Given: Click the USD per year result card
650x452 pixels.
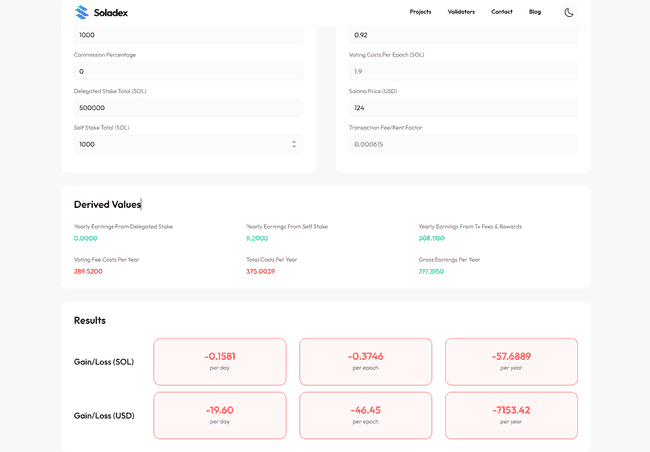Looking at the screenshot, I should pos(511,415).
